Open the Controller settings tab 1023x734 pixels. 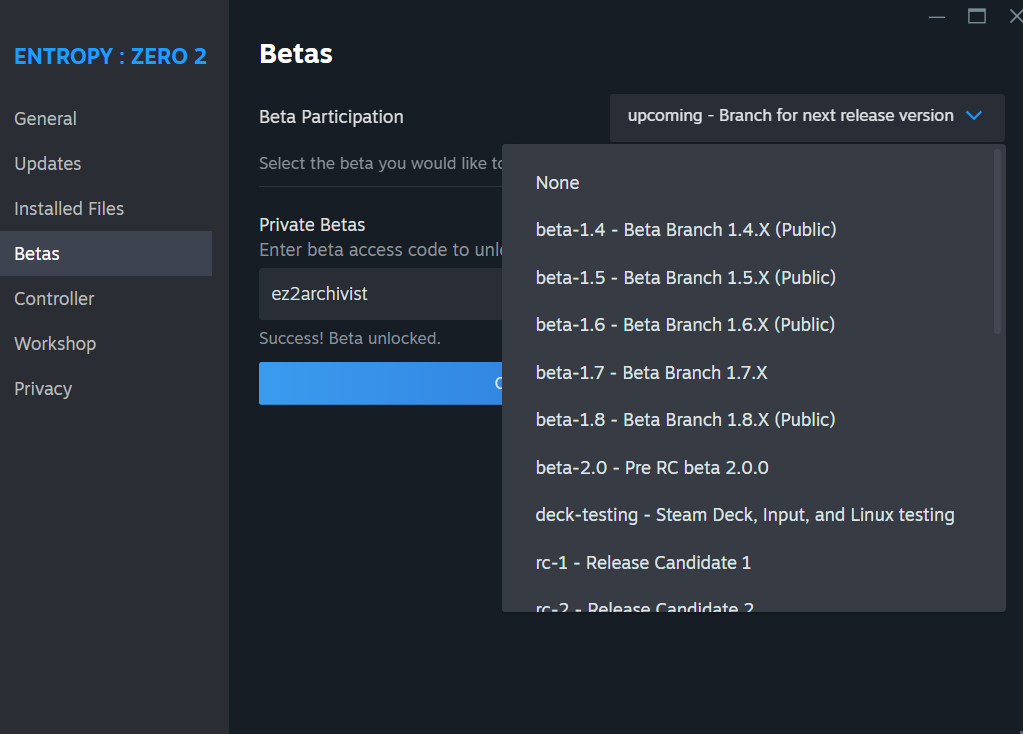click(x=54, y=299)
